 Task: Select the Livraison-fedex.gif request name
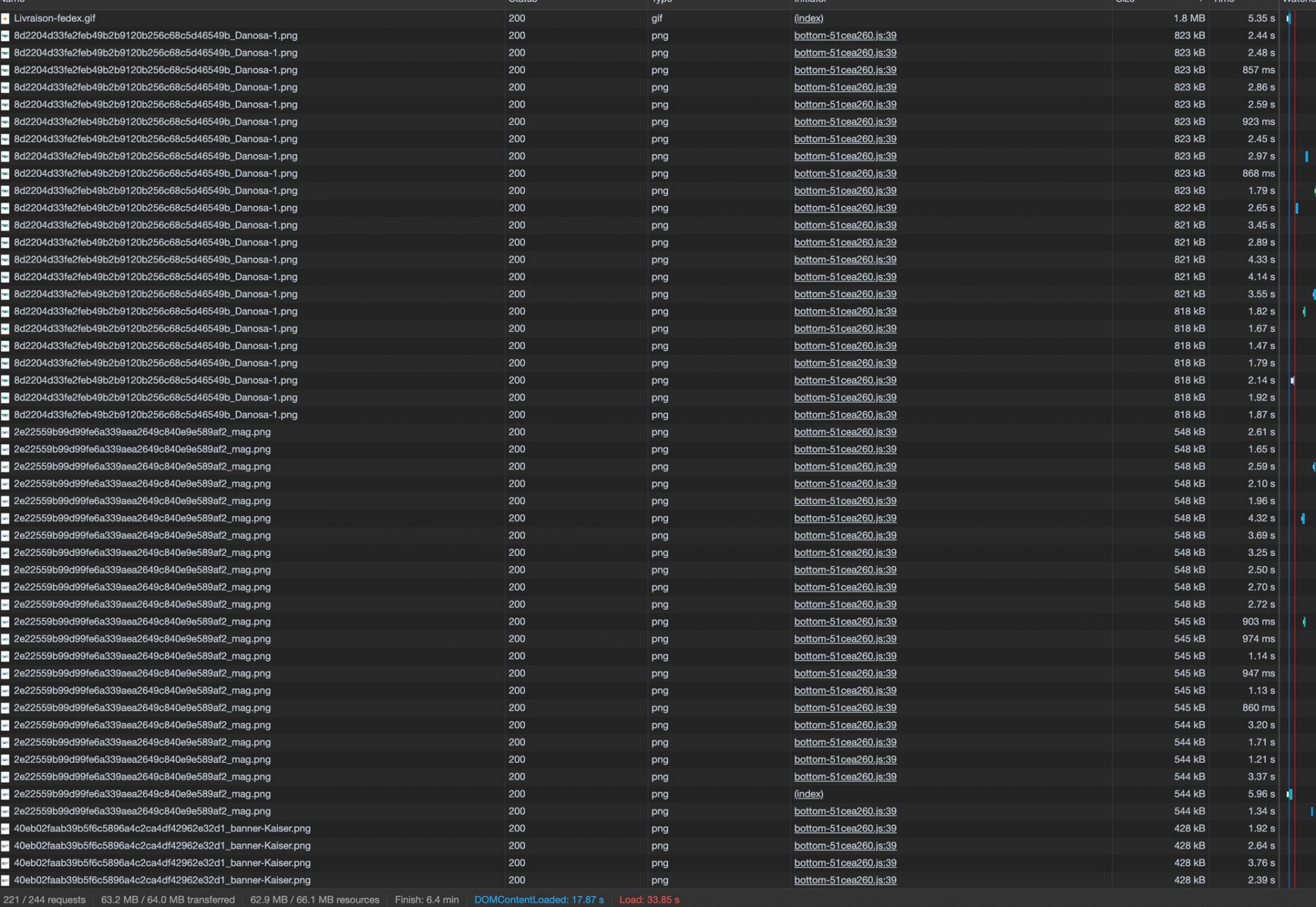[x=55, y=19]
